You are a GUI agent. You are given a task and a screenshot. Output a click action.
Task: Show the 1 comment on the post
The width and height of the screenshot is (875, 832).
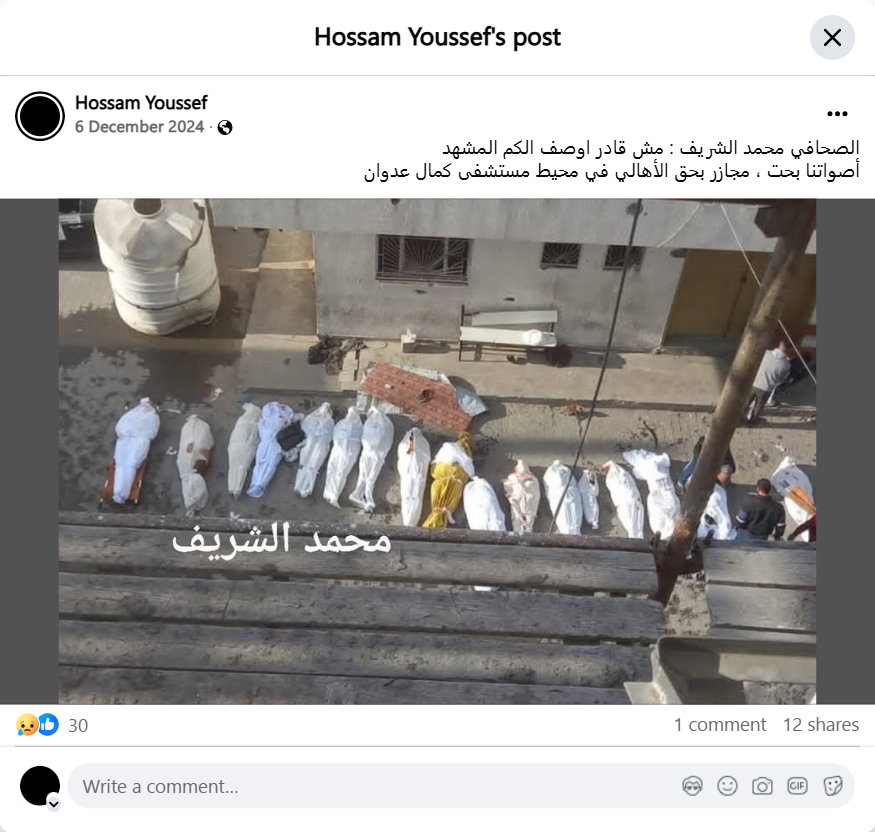click(720, 724)
